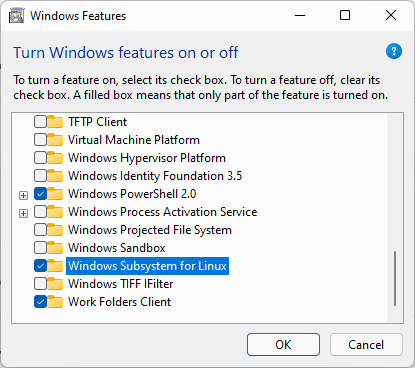Expand the Windows Process Activation Service node
The width and height of the screenshot is (415, 368).
23,213
